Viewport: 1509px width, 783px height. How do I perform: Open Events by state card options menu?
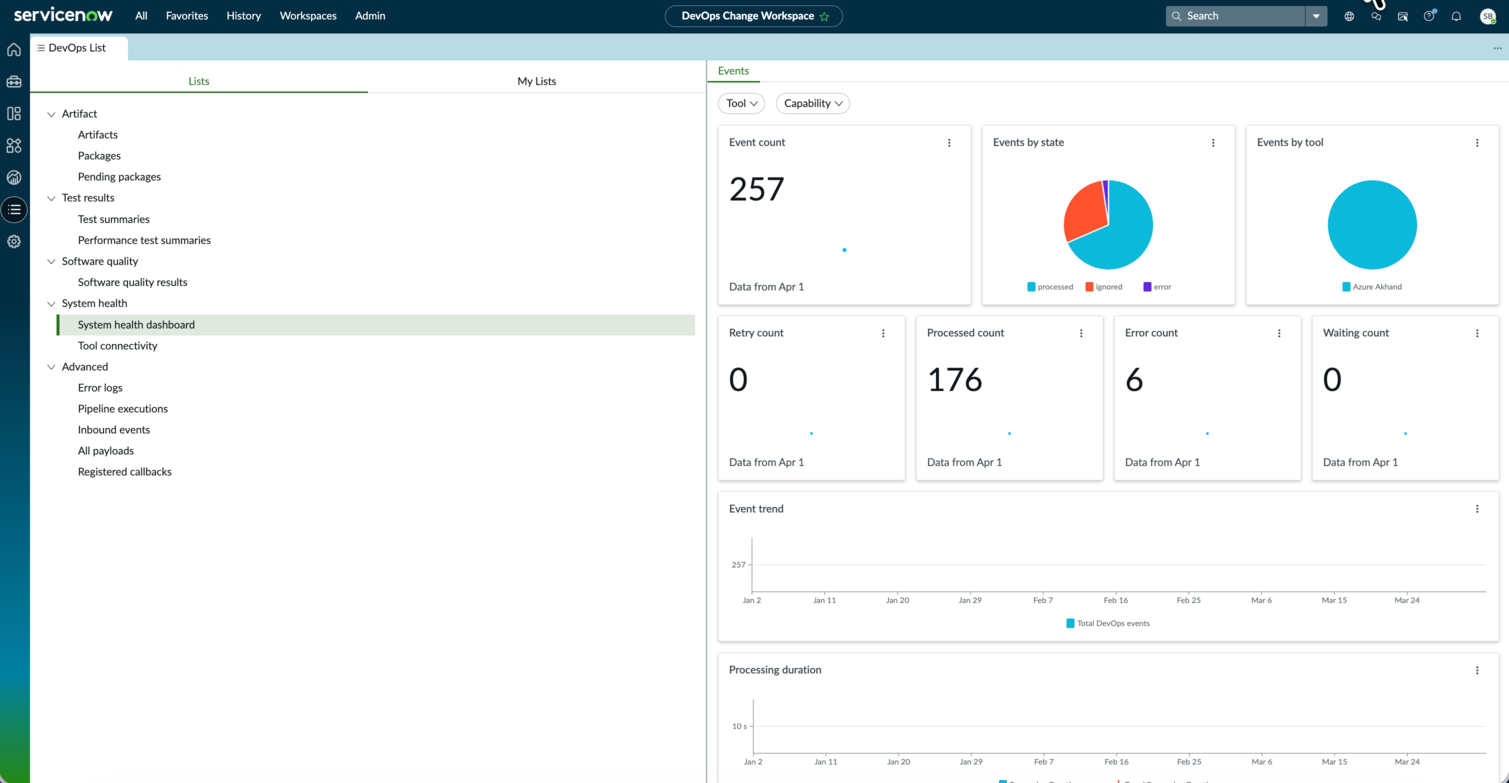pyautogui.click(x=1213, y=143)
